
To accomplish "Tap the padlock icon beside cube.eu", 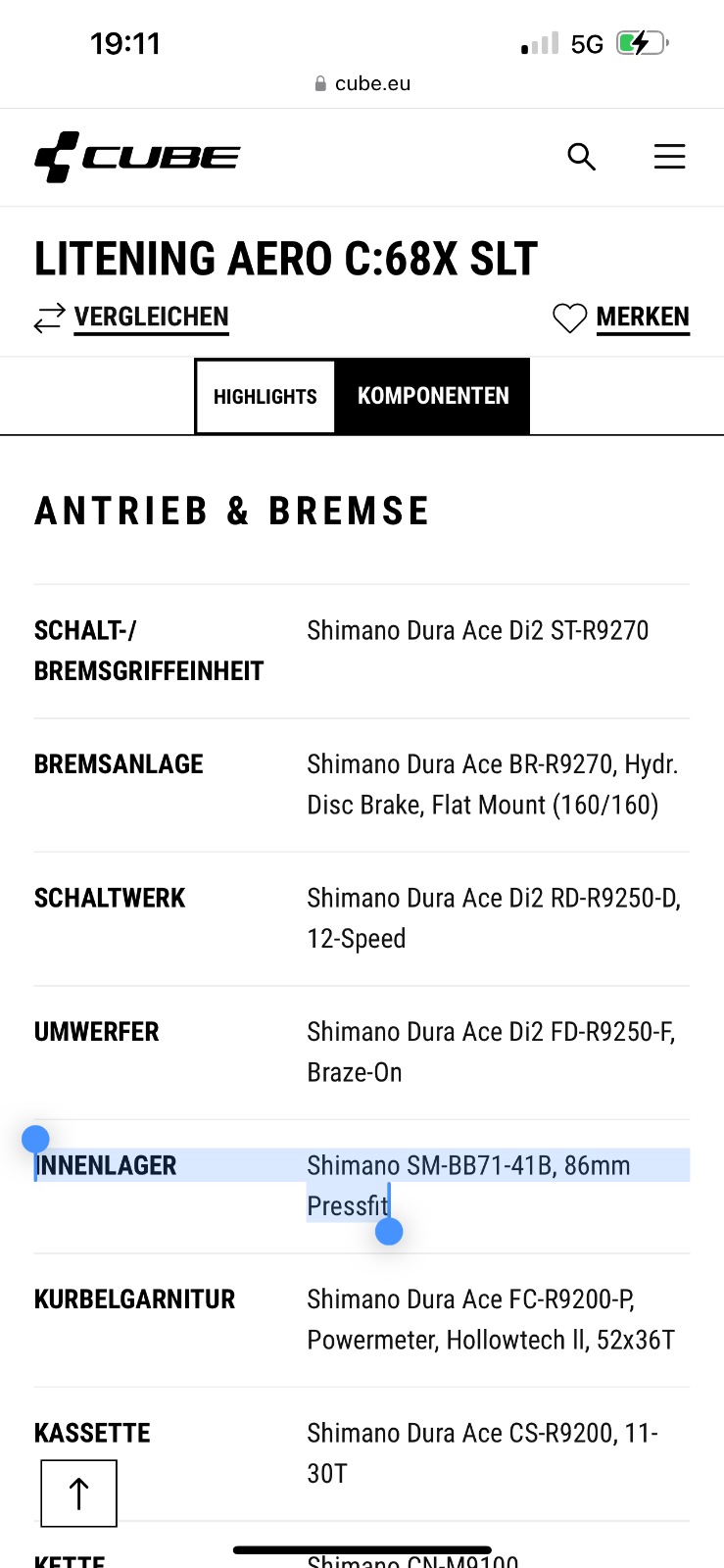I will pyautogui.click(x=320, y=84).
